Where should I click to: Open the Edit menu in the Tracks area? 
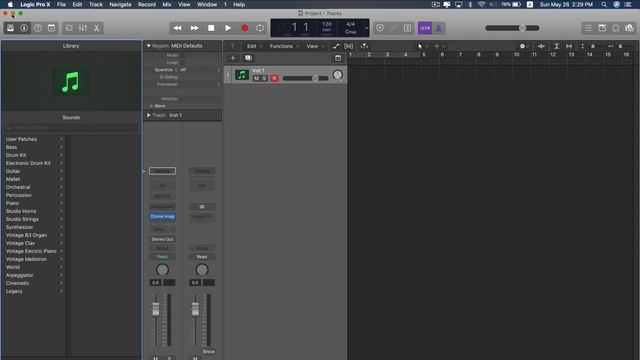pyautogui.click(x=254, y=46)
